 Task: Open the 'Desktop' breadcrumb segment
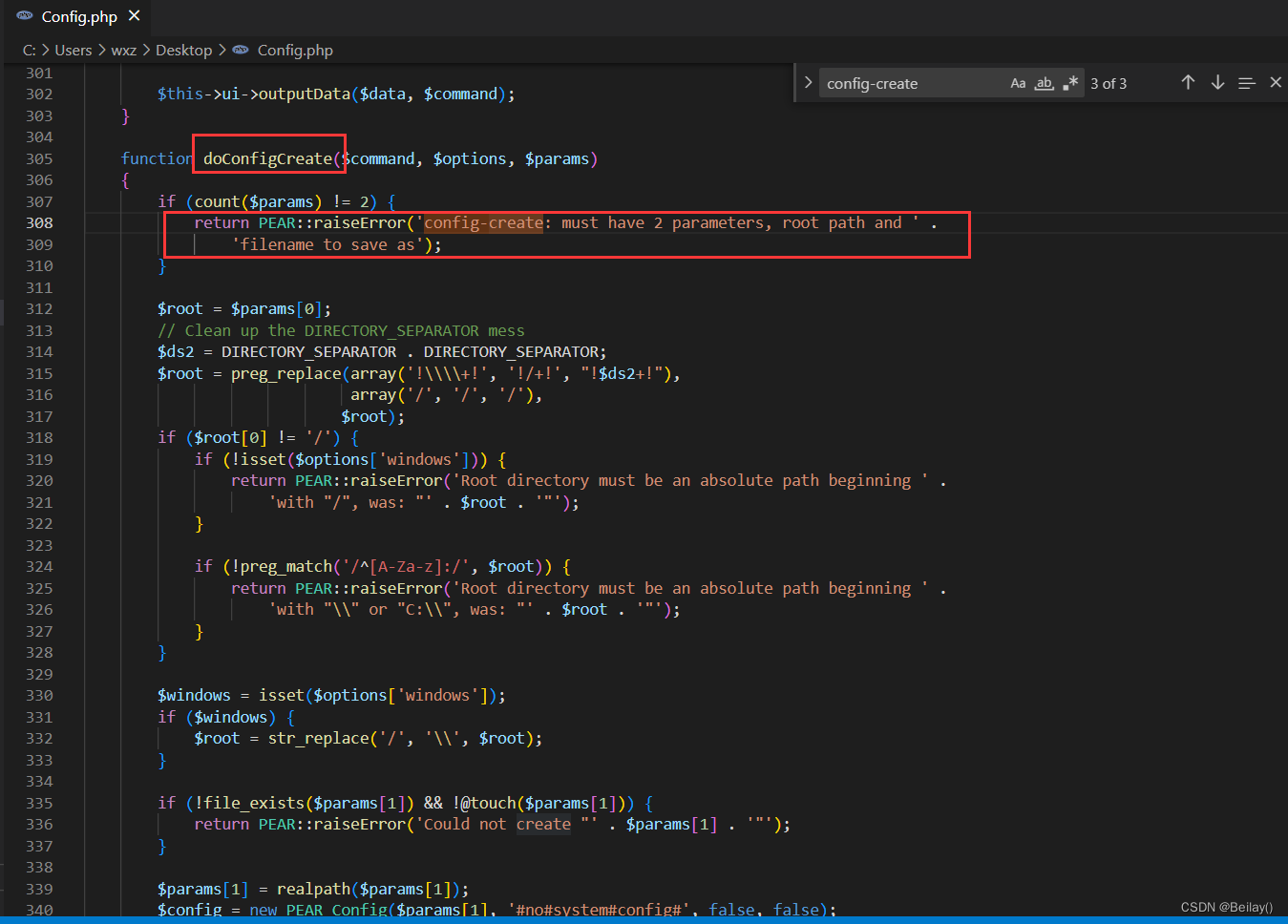click(x=183, y=51)
